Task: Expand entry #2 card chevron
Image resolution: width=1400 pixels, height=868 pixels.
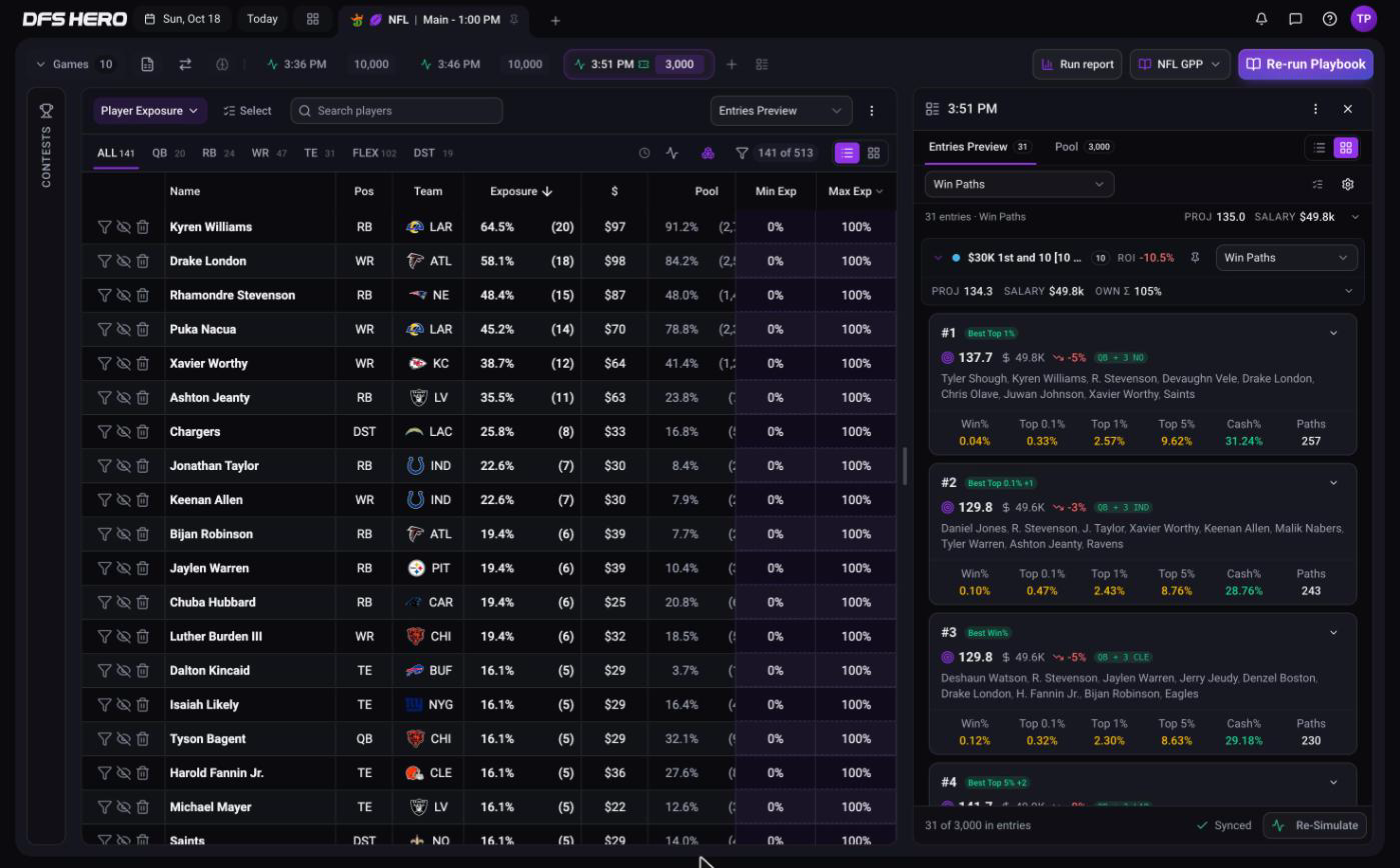Action: (1333, 483)
